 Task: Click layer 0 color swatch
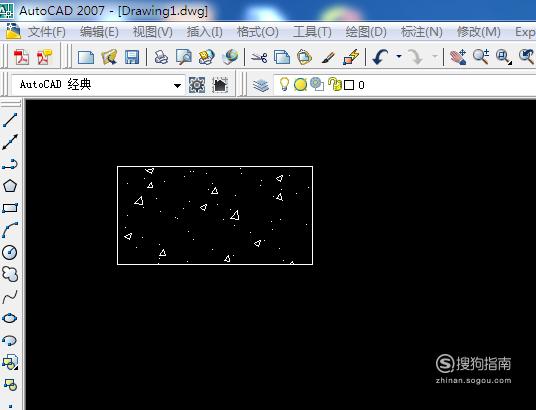tap(349, 85)
